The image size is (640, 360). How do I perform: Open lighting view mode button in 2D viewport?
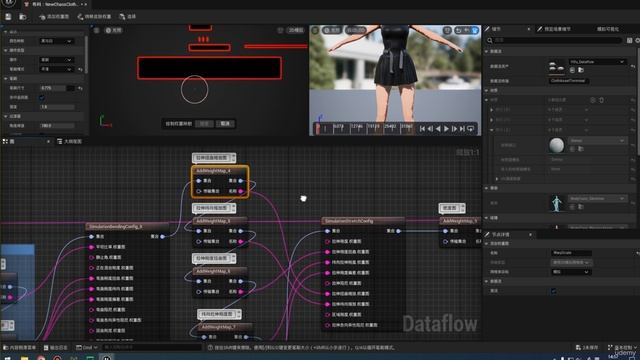[114, 30]
